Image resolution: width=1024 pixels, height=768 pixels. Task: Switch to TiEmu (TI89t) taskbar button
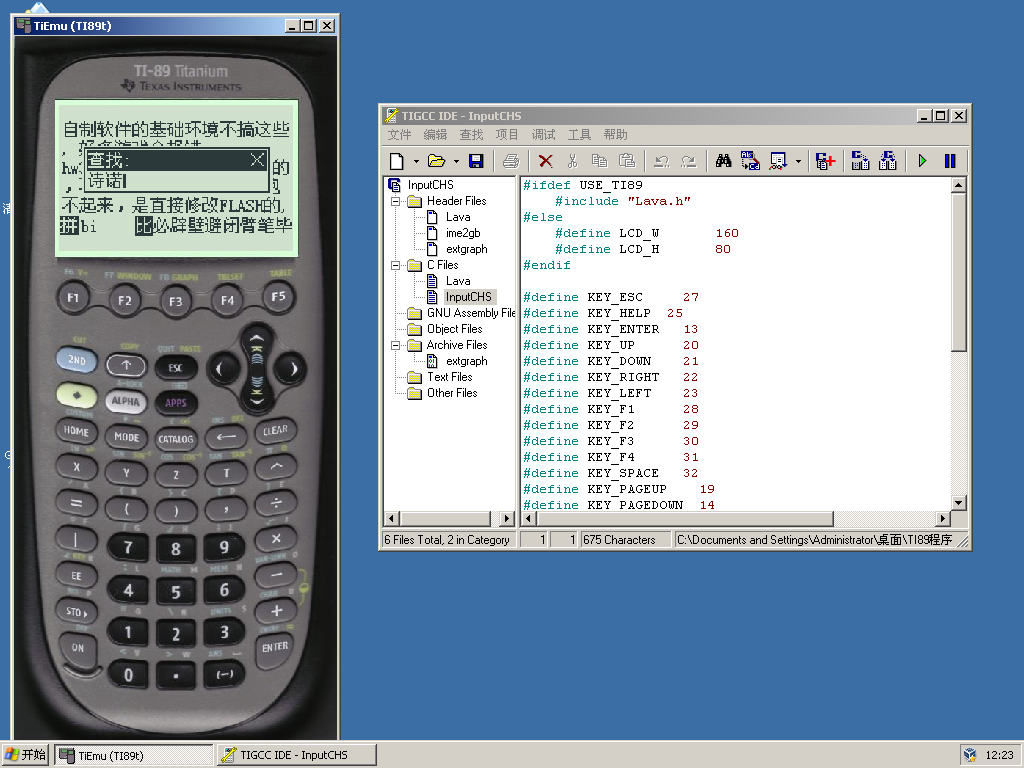point(134,755)
